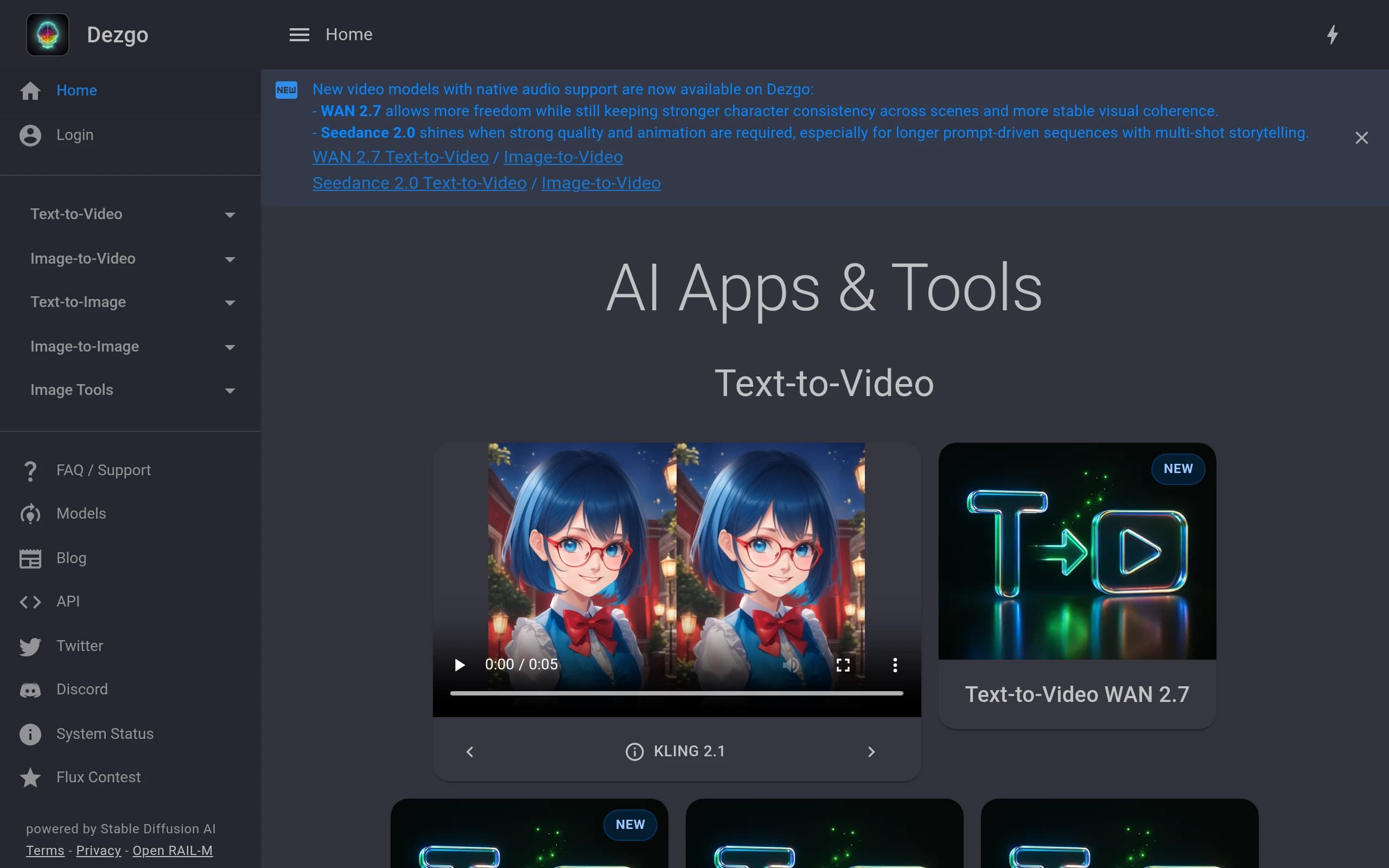1389x868 pixels.
Task: Click the lightning bolt icon in header
Action: pos(1332,34)
